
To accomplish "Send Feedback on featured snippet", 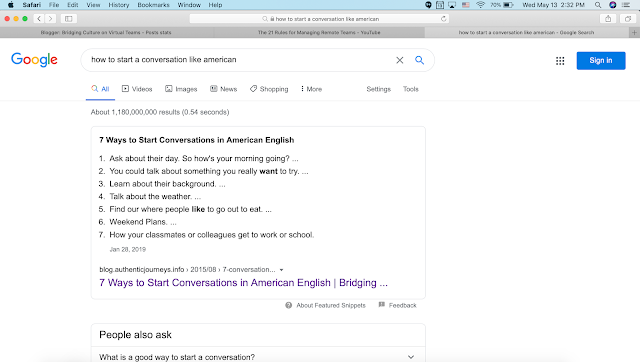I will (398, 305).
